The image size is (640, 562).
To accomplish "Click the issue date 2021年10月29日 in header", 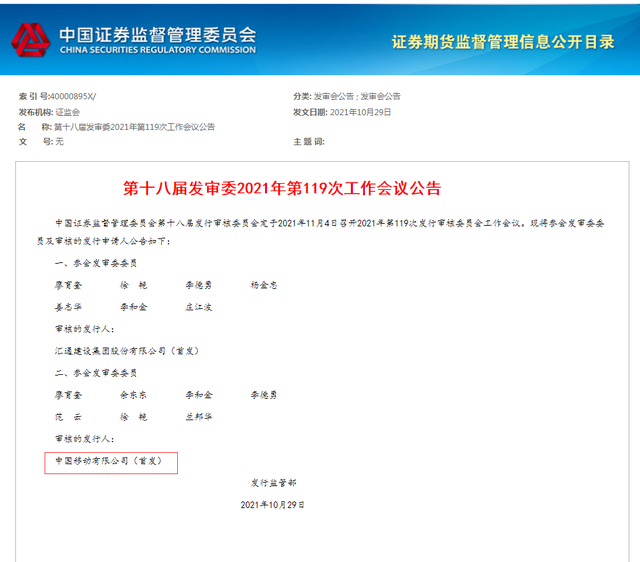I will [359, 112].
